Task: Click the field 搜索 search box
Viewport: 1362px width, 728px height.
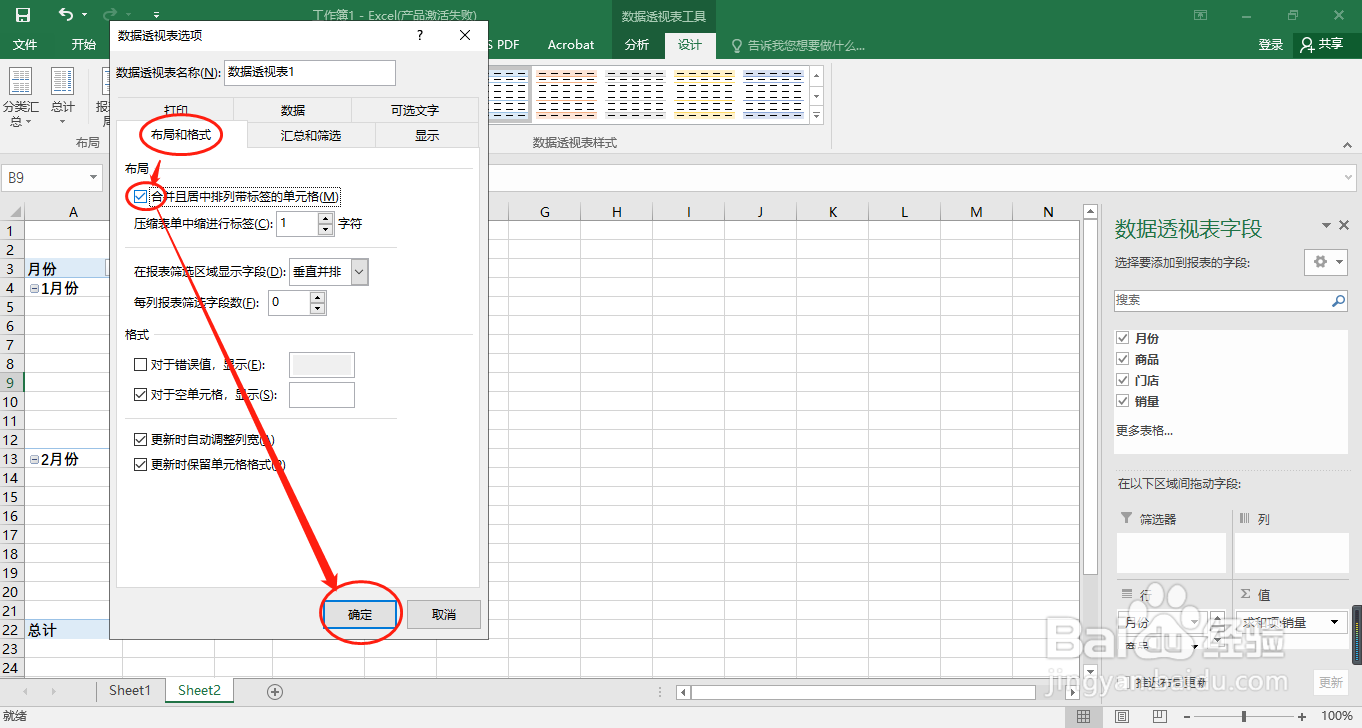Action: 1231,300
